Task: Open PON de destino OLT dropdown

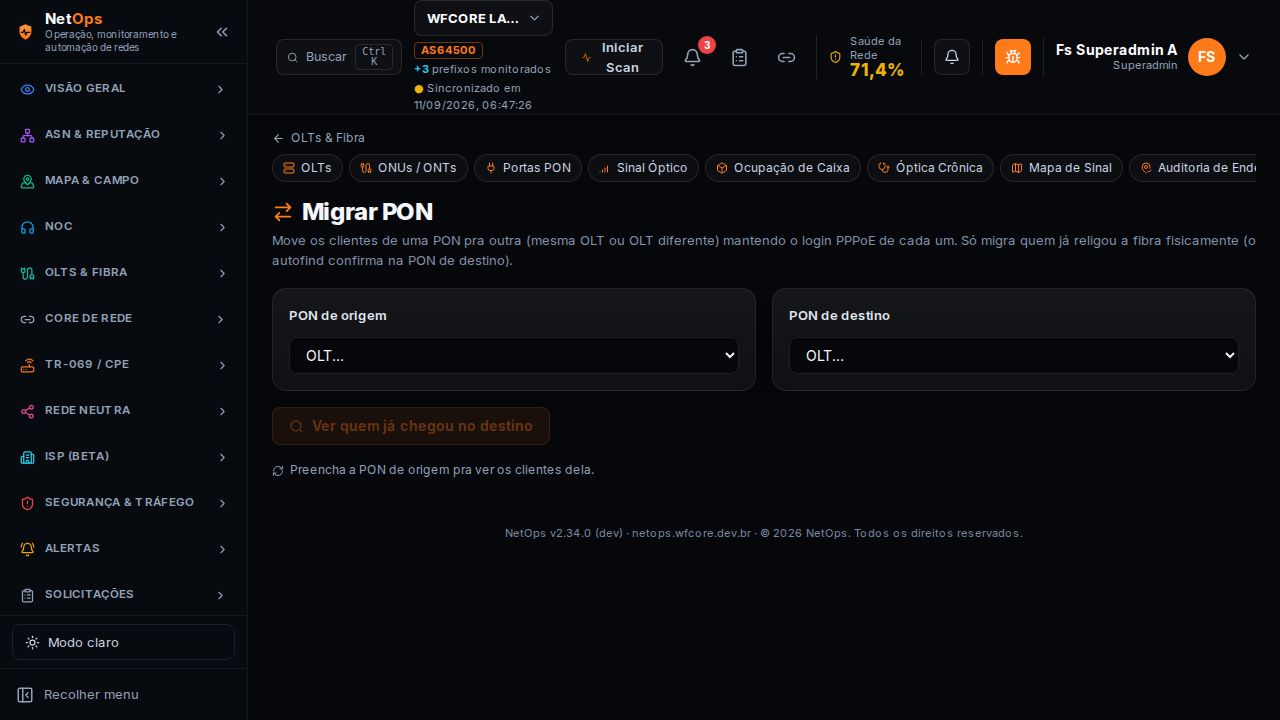Action: [x=1014, y=355]
